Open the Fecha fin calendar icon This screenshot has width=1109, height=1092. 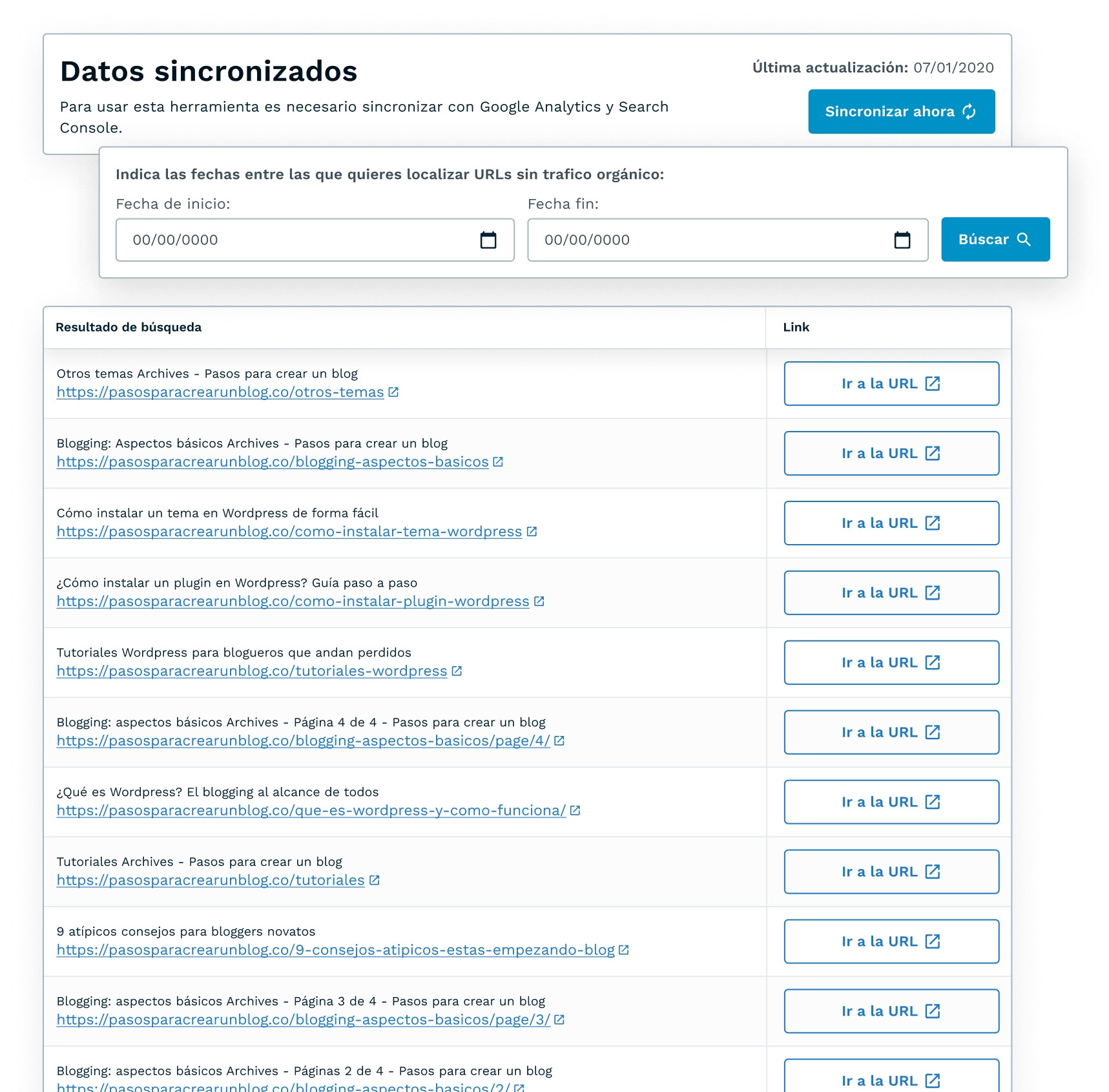tap(902, 240)
